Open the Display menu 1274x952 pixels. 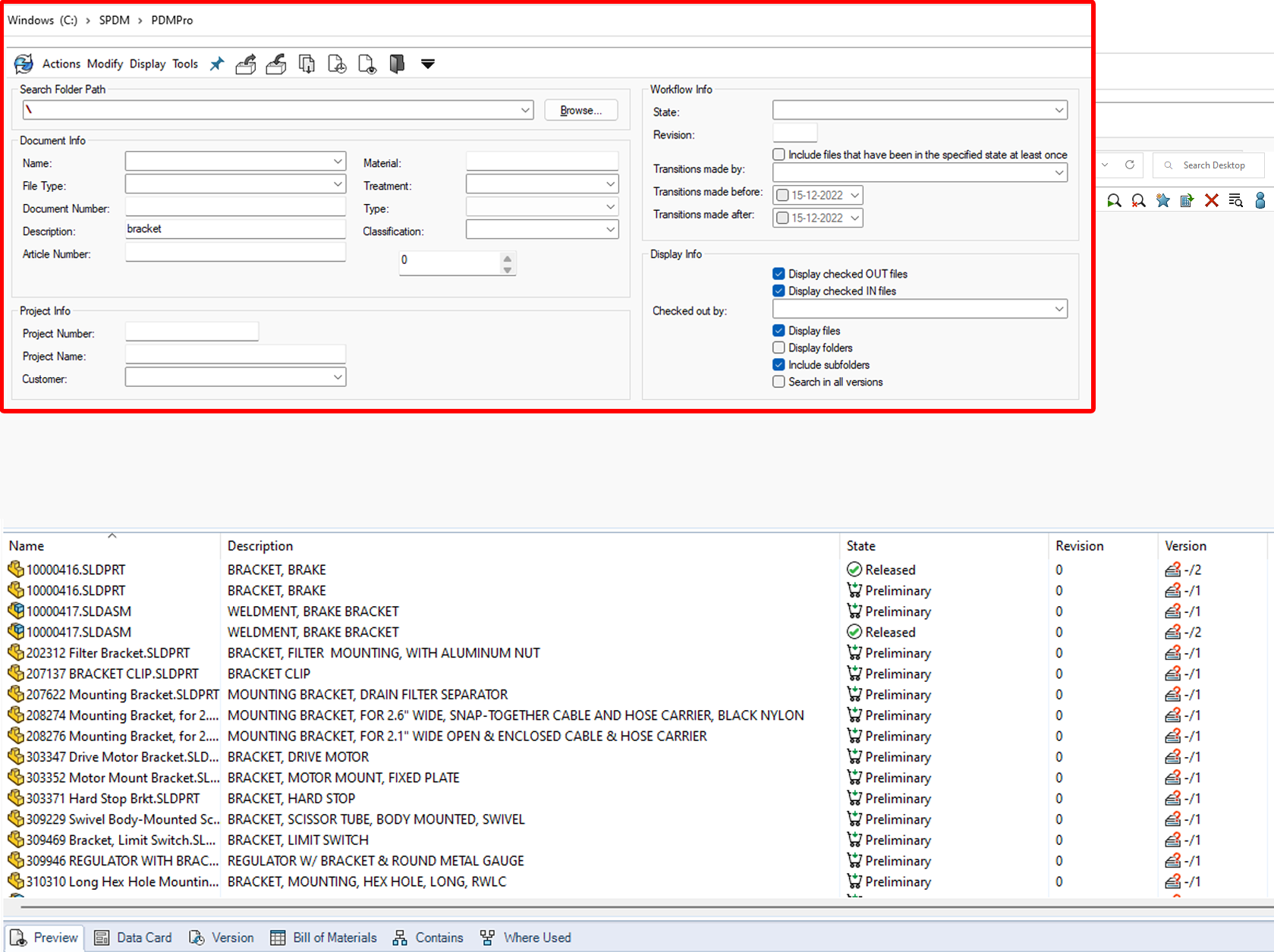pyautogui.click(x=147, y=64)
